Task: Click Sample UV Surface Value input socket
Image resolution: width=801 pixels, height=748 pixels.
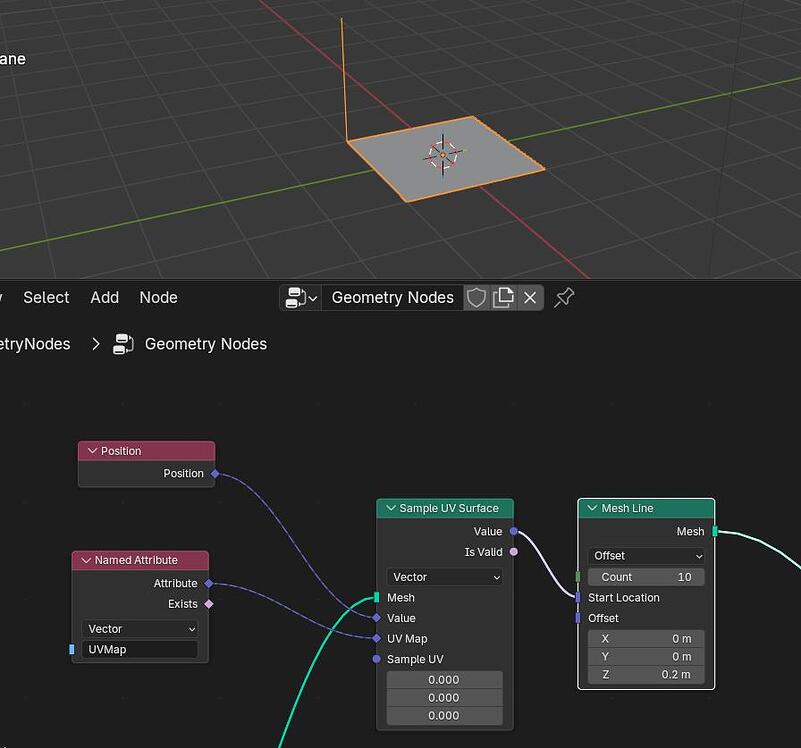Action: 376,618
